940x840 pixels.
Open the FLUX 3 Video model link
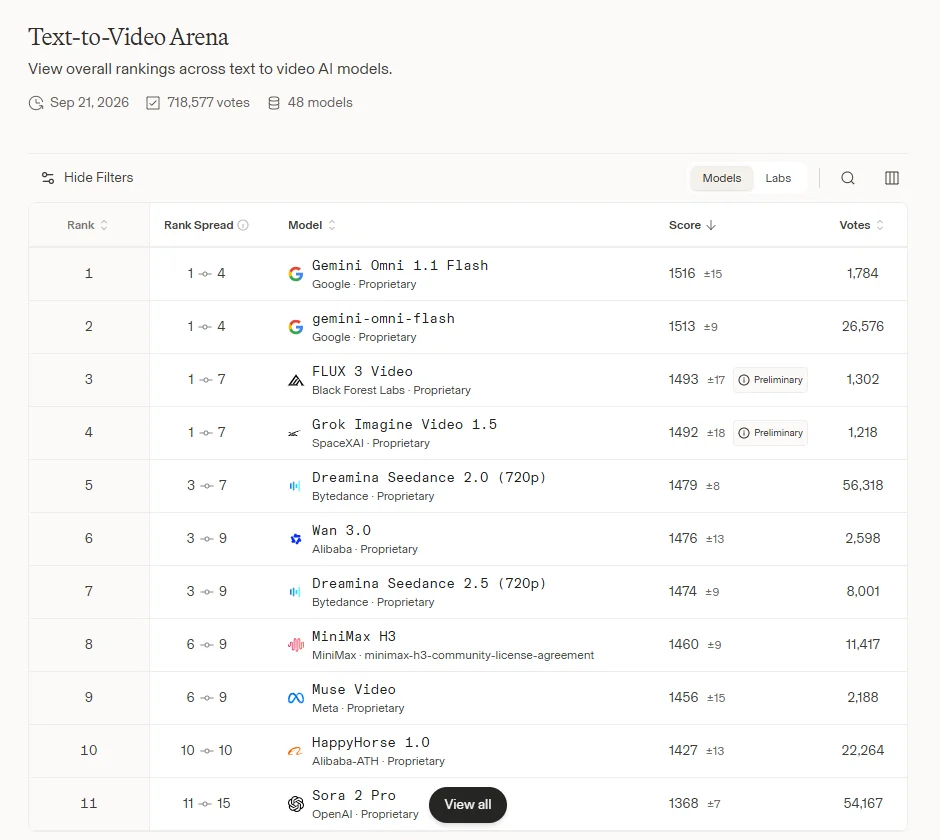(362, 372)
